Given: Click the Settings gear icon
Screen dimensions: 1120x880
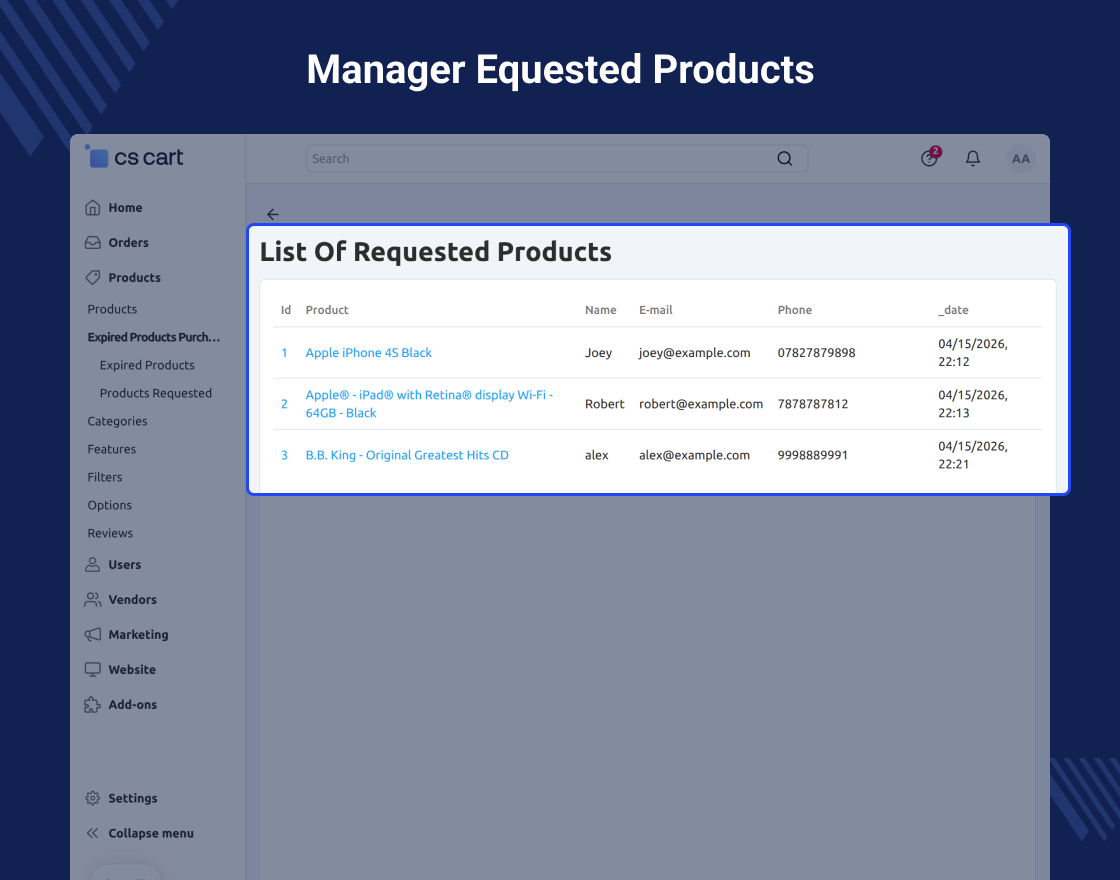Looking at the screenshot, I should pos(93,799).
